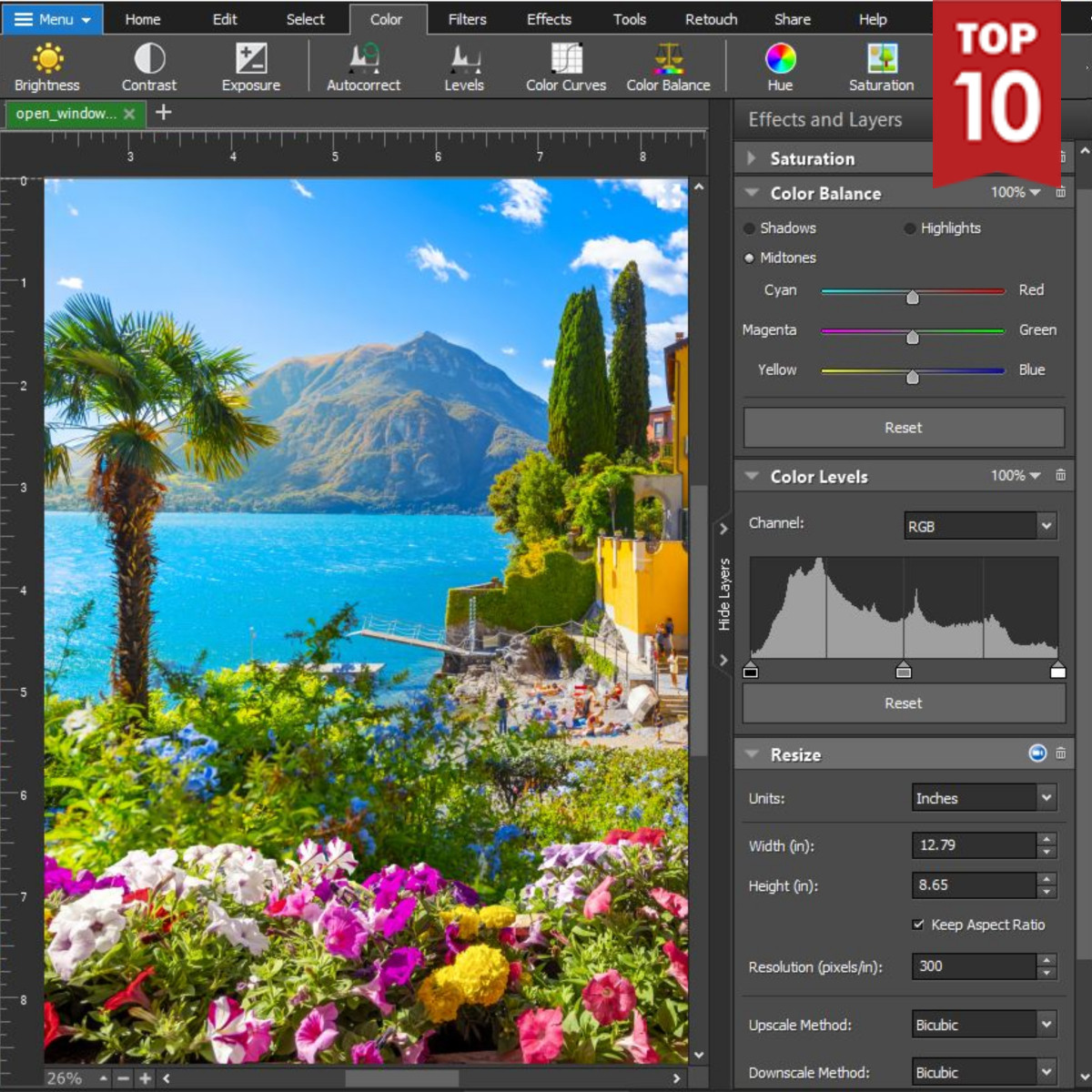This screenshot has width=1092, height=1092.
Task: Delete the Color Balance layer via trash
Action: (1060, 192)
